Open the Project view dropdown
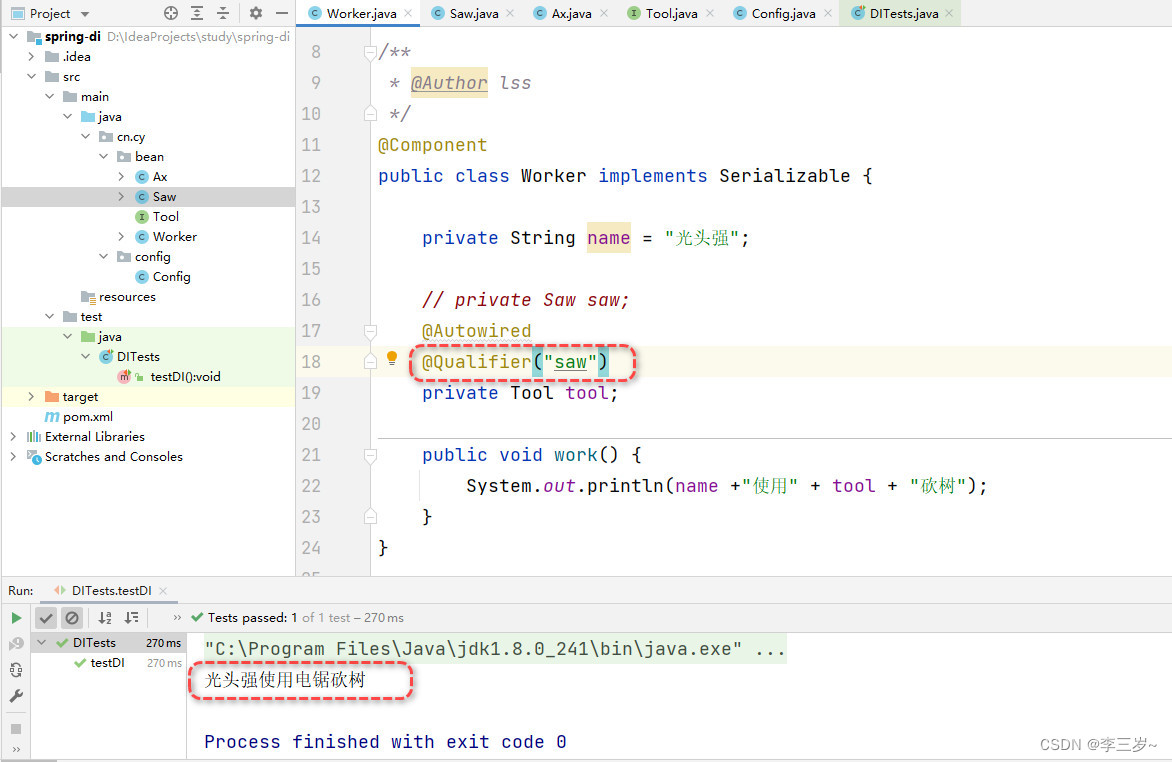This screenshot has height=762, width=1172. coord(50,13)
